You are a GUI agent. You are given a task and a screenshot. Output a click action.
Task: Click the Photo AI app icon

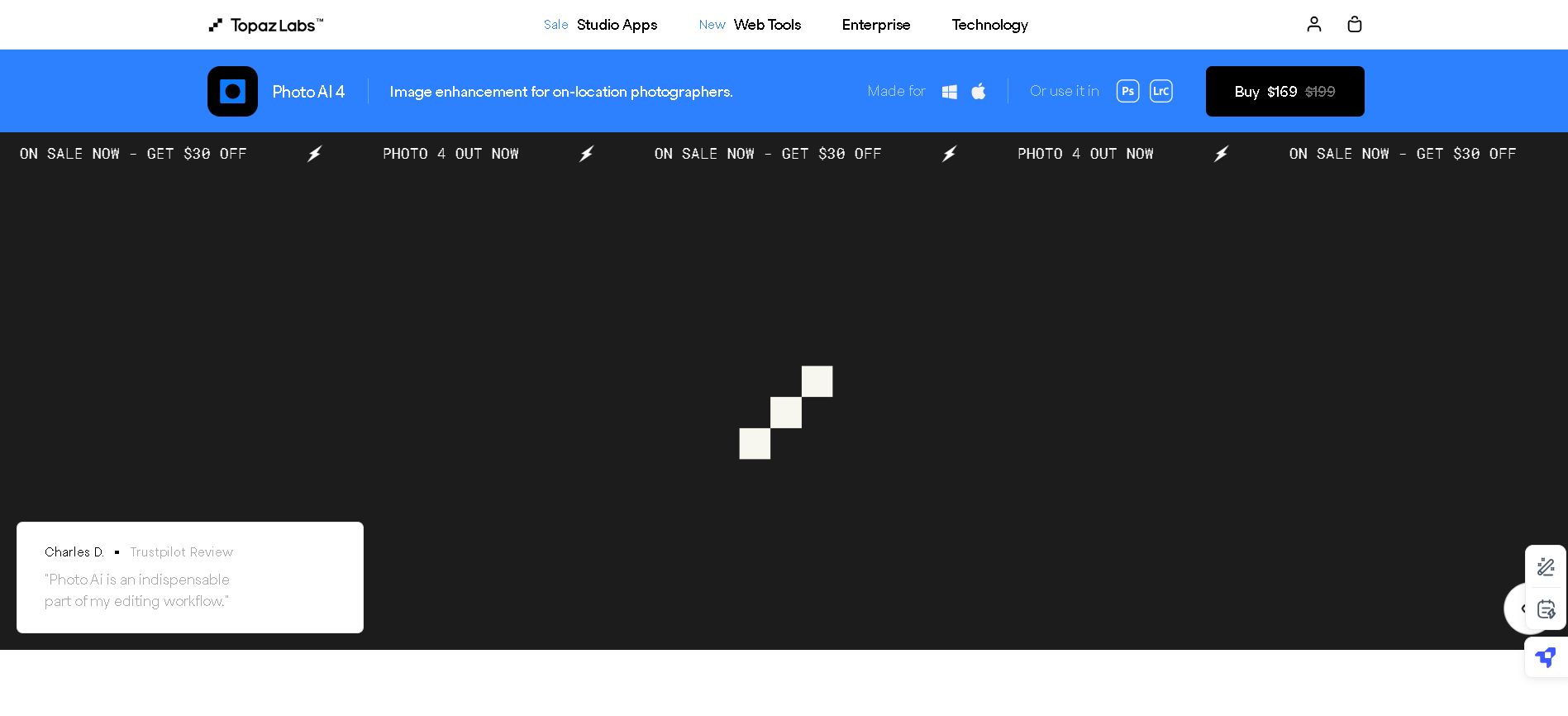[232, 91]
